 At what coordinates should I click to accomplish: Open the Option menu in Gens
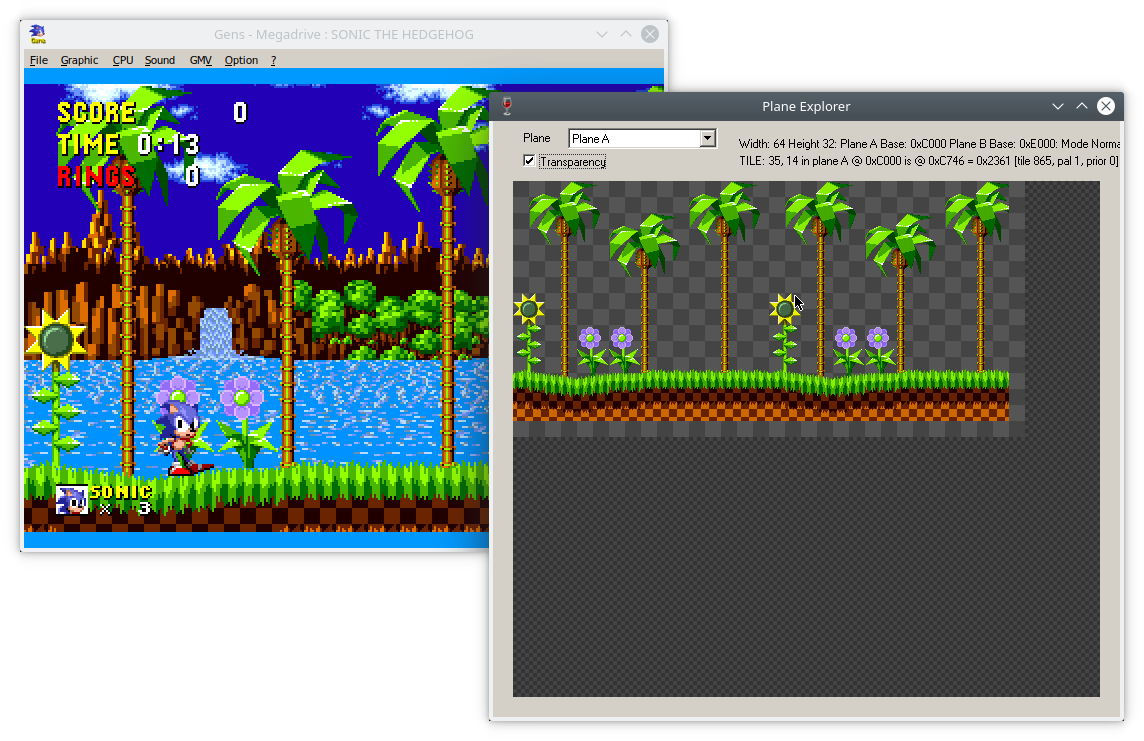pyautogui.click(x=241, y=60)
